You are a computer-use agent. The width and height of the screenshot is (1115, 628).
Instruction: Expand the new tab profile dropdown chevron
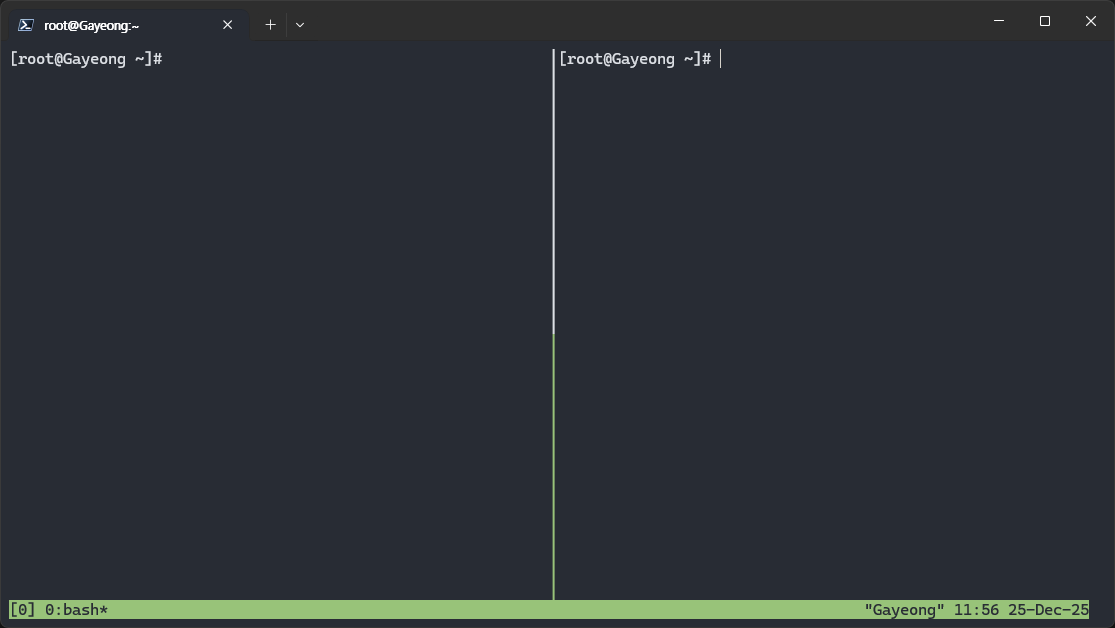click(300, 25)
